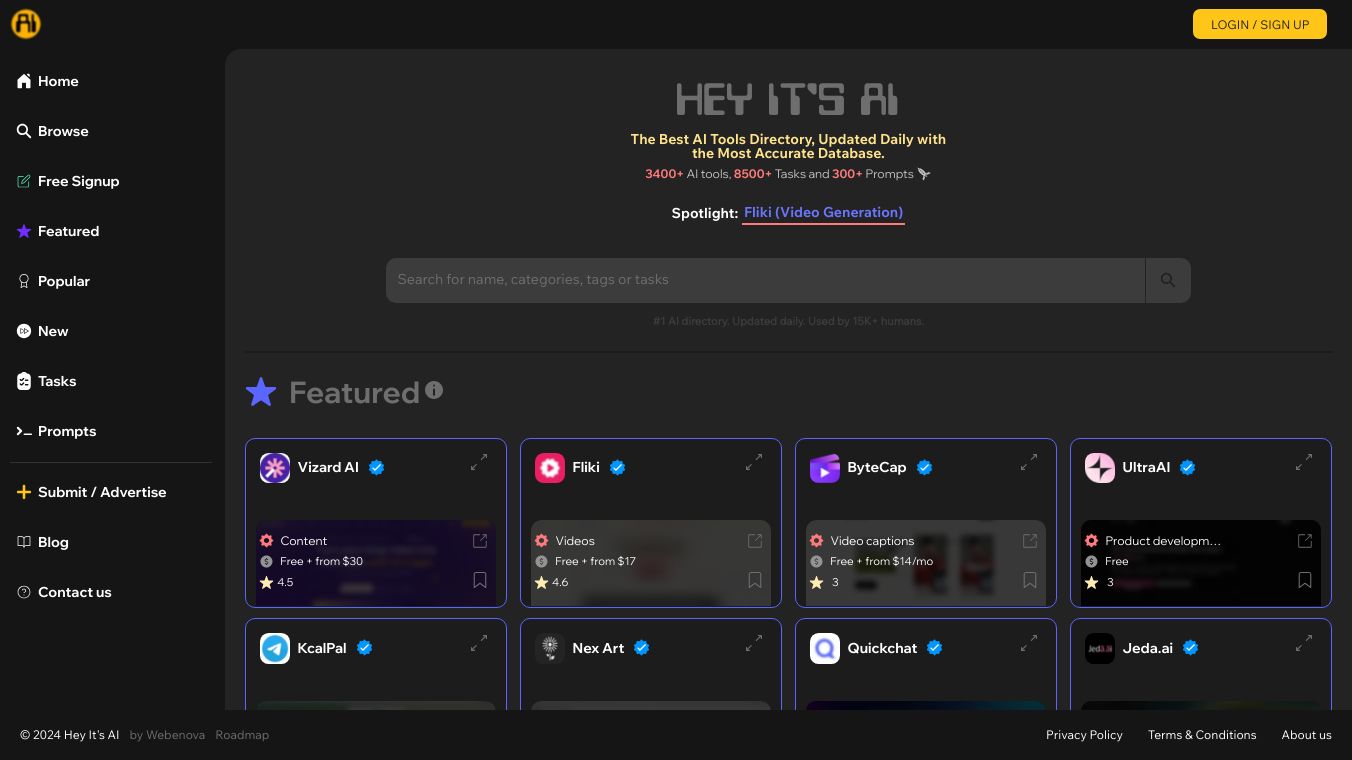Open the Webenova footer link
The height and width of the screenshot is (760, 1352).
coord(175,735)
